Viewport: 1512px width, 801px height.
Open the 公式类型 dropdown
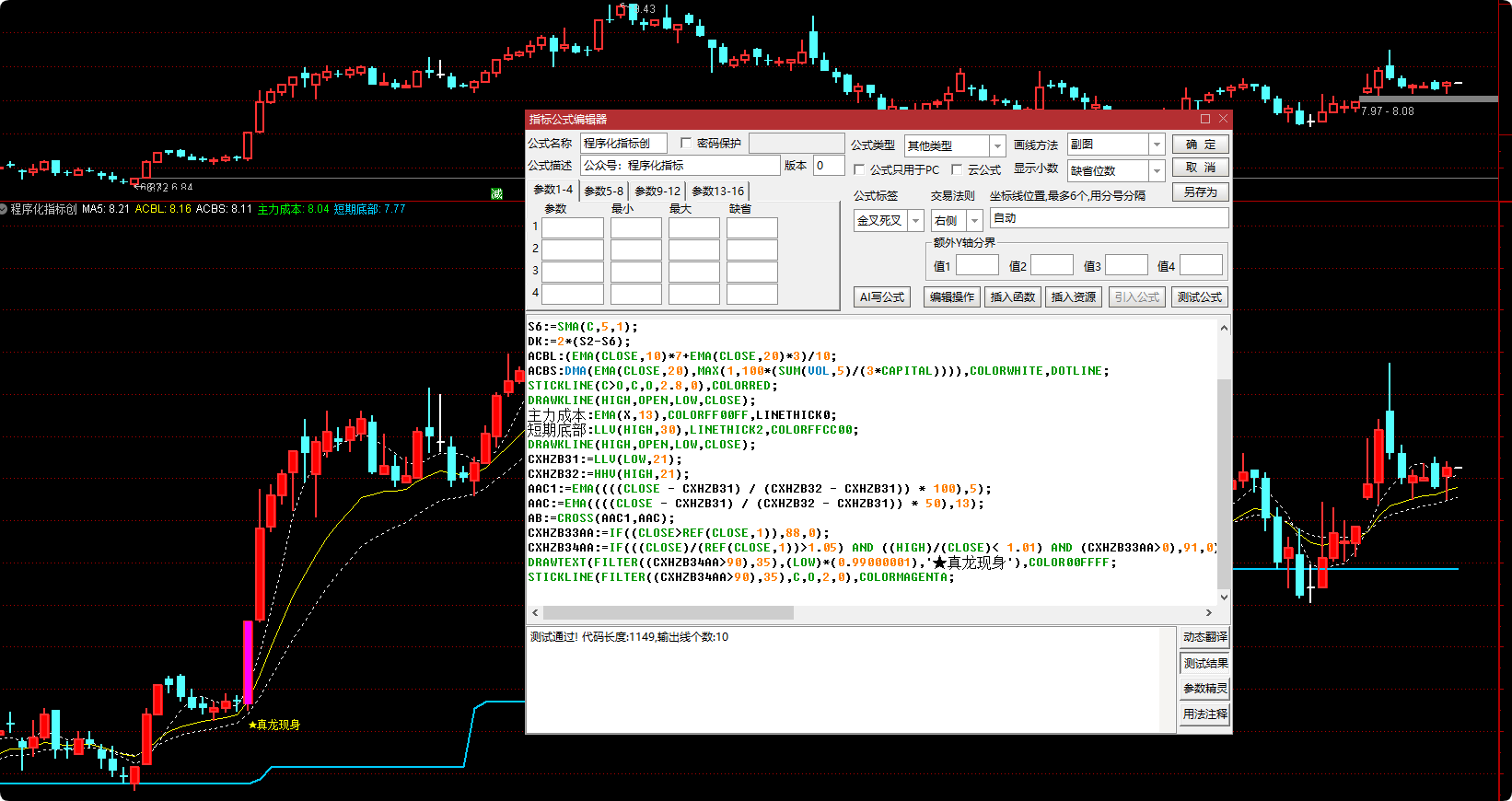[x=997, y=145]
